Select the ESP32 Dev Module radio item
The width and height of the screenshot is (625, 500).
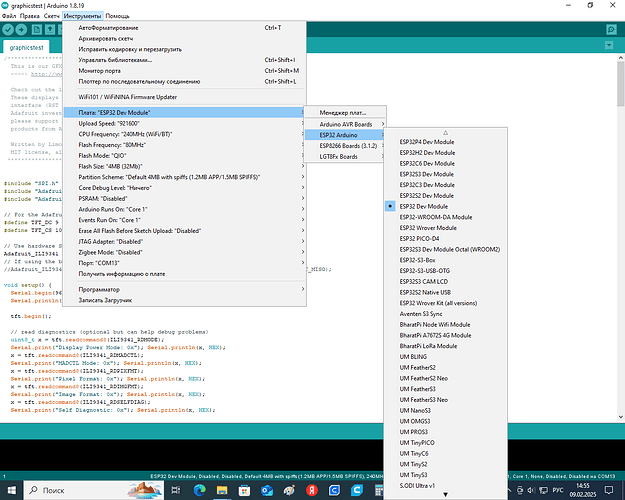click(x=445, y=207)
